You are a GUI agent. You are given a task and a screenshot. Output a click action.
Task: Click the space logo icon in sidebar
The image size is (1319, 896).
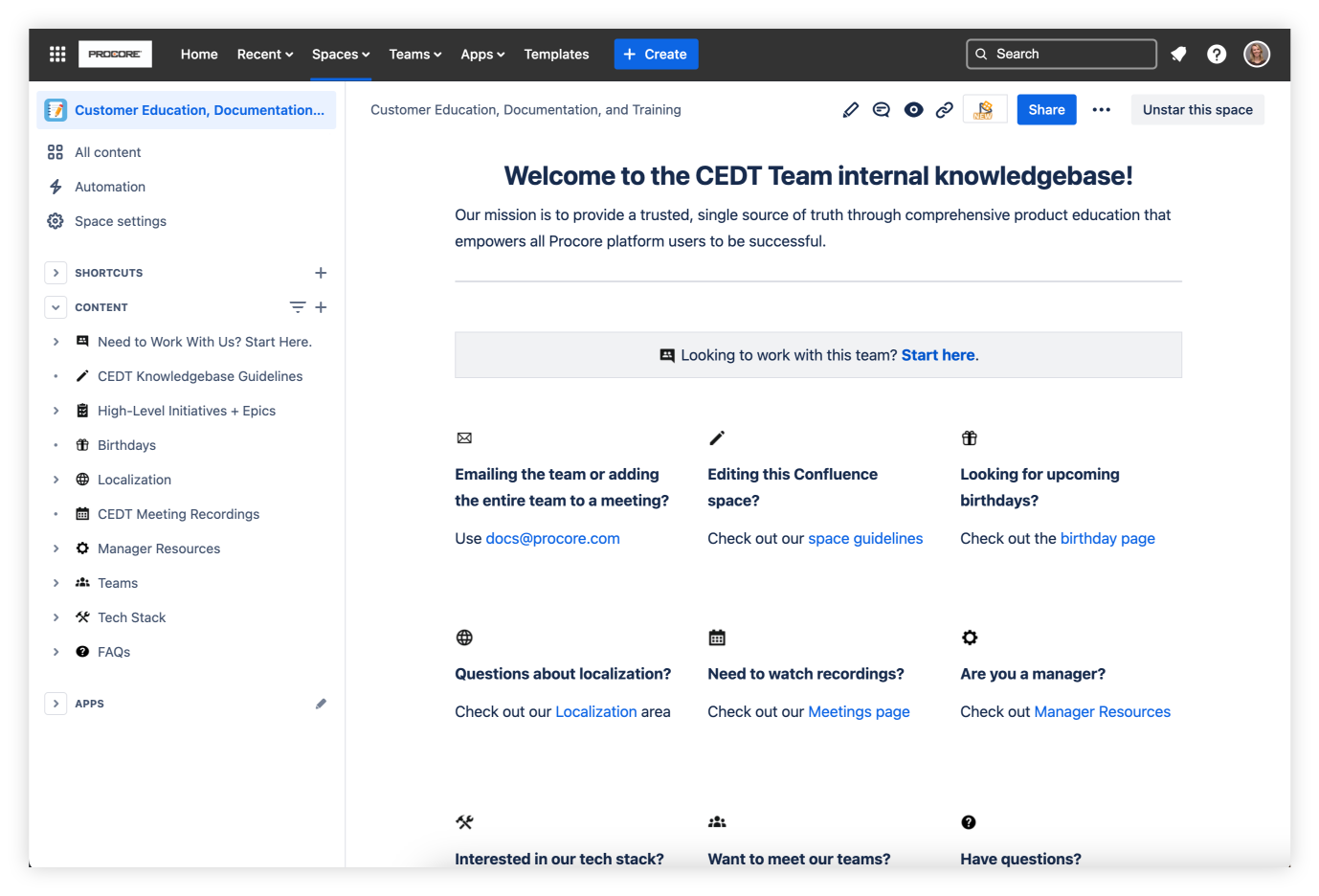pyautogui.click(x=56, y=110)
